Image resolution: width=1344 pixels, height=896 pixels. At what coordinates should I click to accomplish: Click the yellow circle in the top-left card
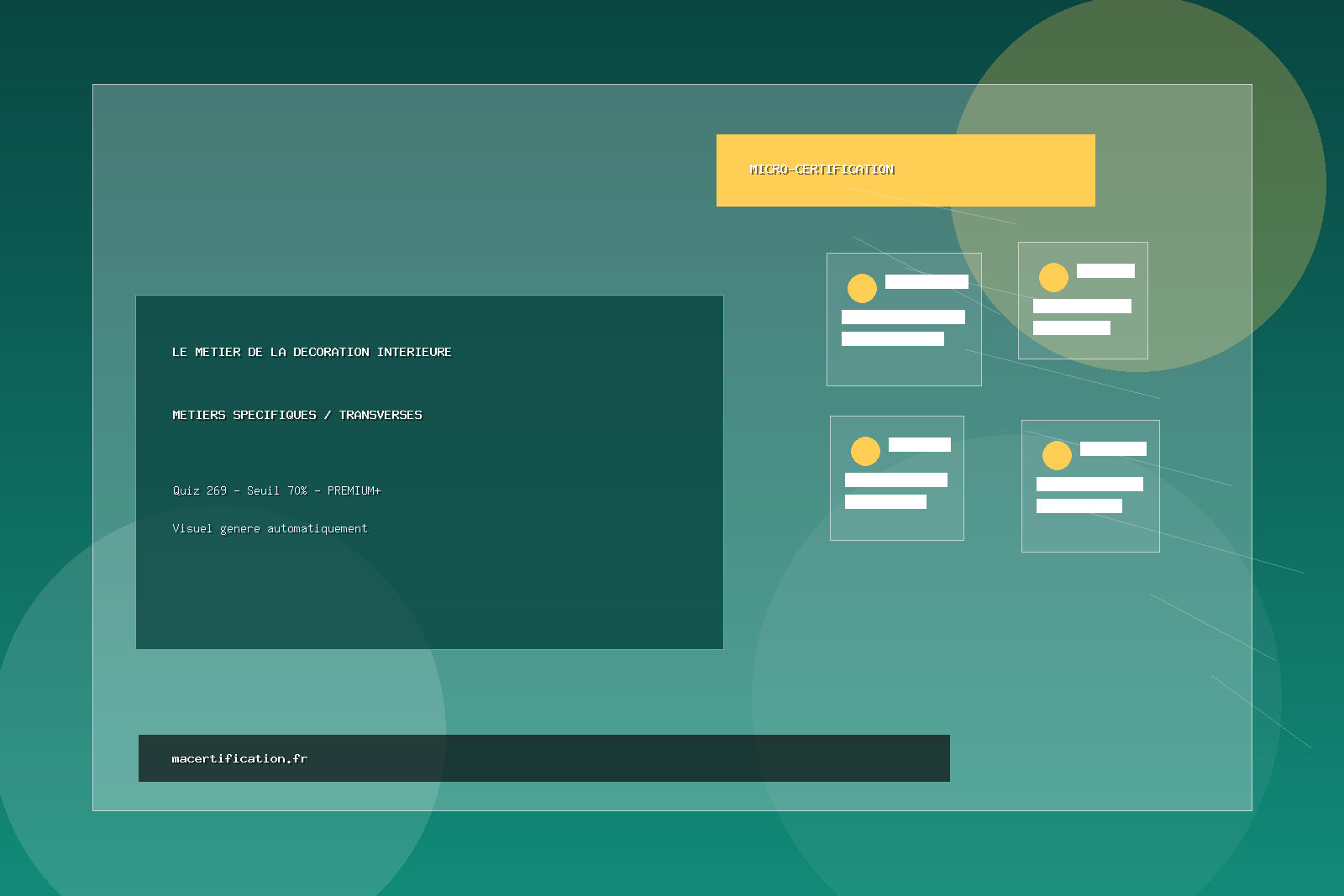pos(862,288)
